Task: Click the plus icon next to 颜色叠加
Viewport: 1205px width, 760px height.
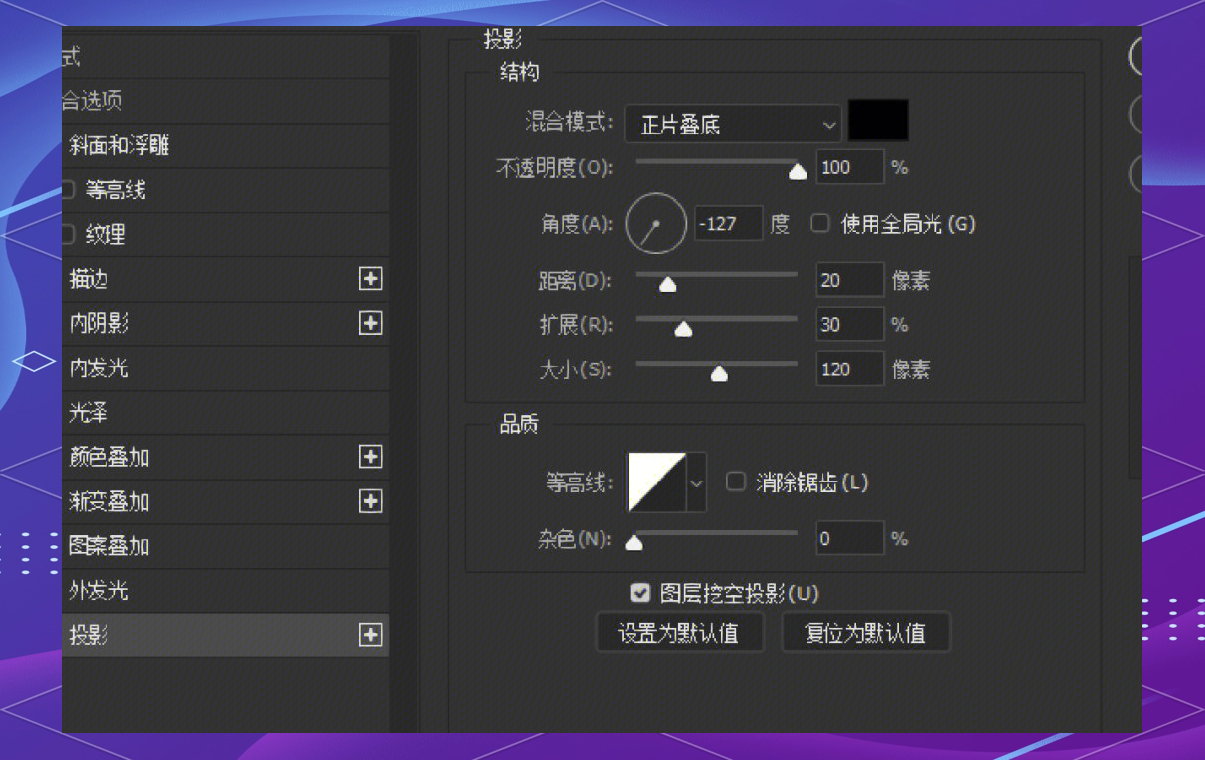Action: [371, 457]
